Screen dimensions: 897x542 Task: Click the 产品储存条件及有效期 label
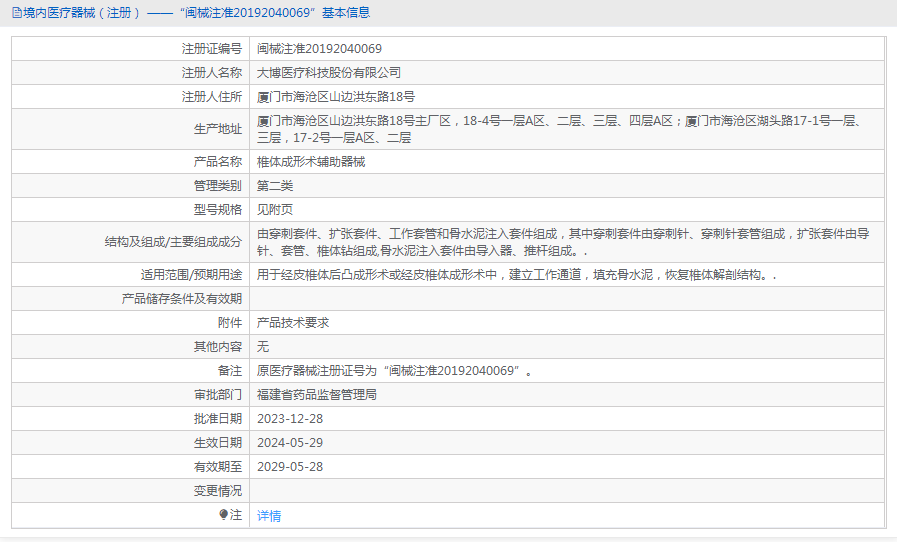coord(182,299)
